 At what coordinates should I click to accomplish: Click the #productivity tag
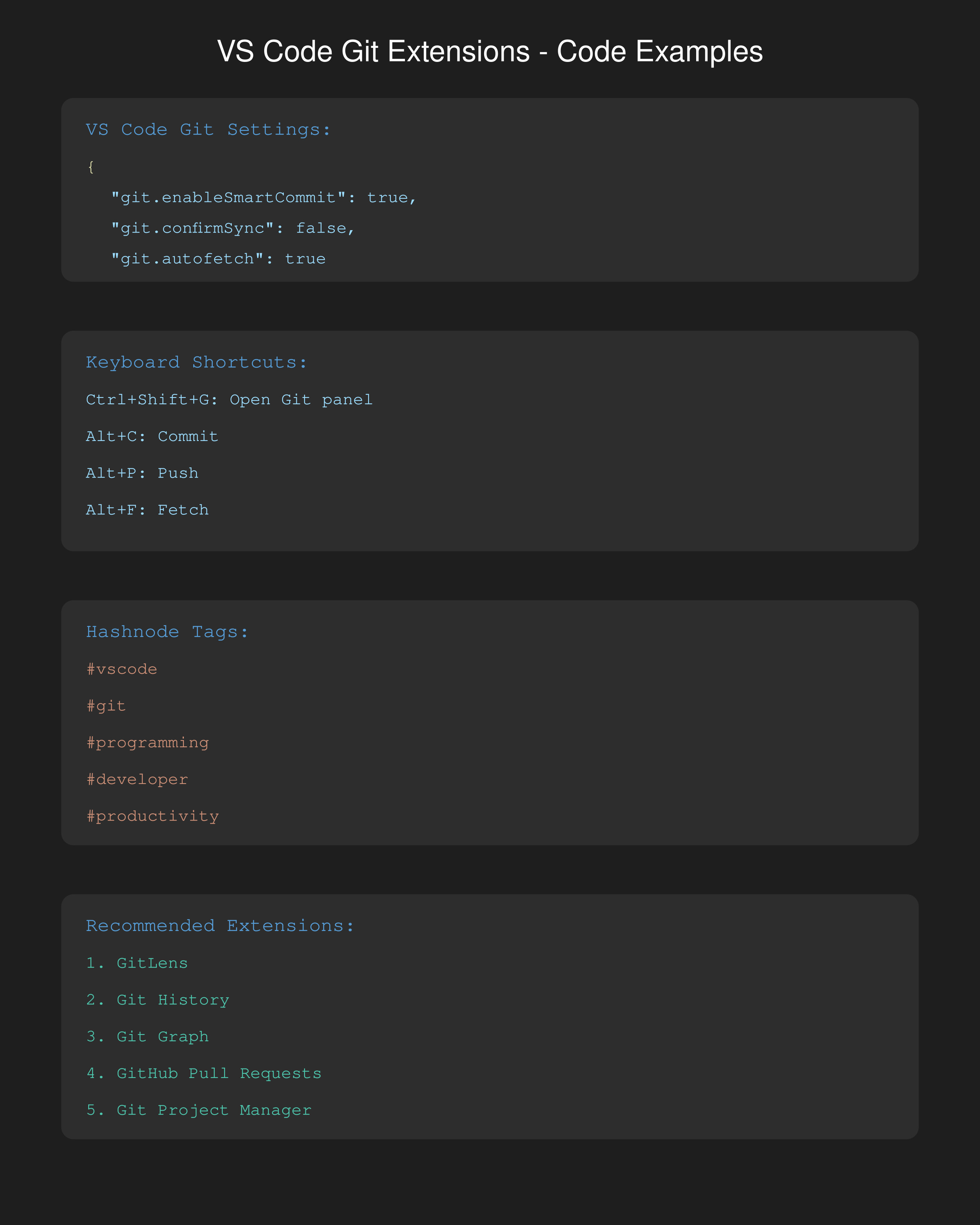(x=152, y=817)
